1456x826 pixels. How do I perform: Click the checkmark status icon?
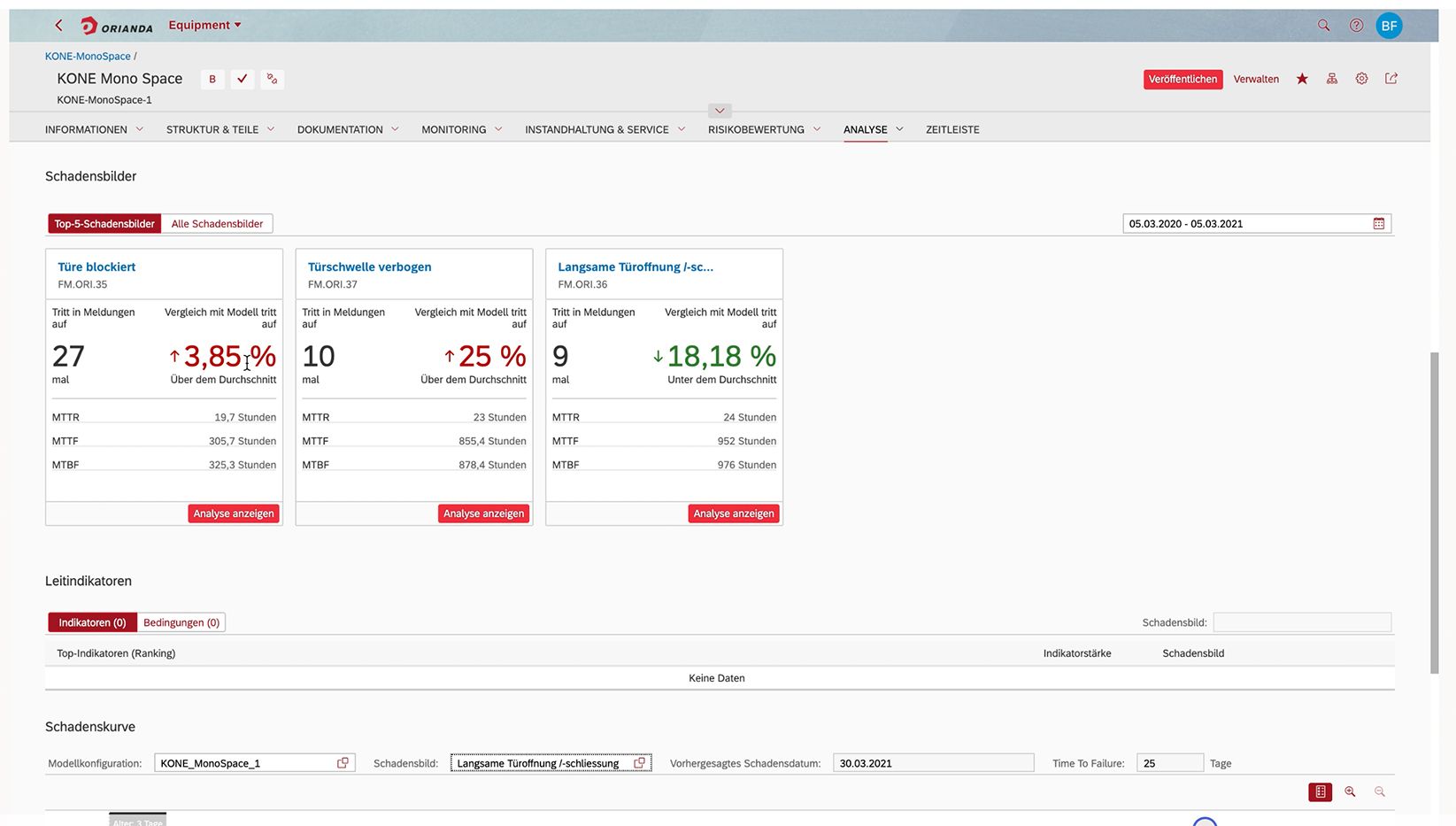[242, 79]
